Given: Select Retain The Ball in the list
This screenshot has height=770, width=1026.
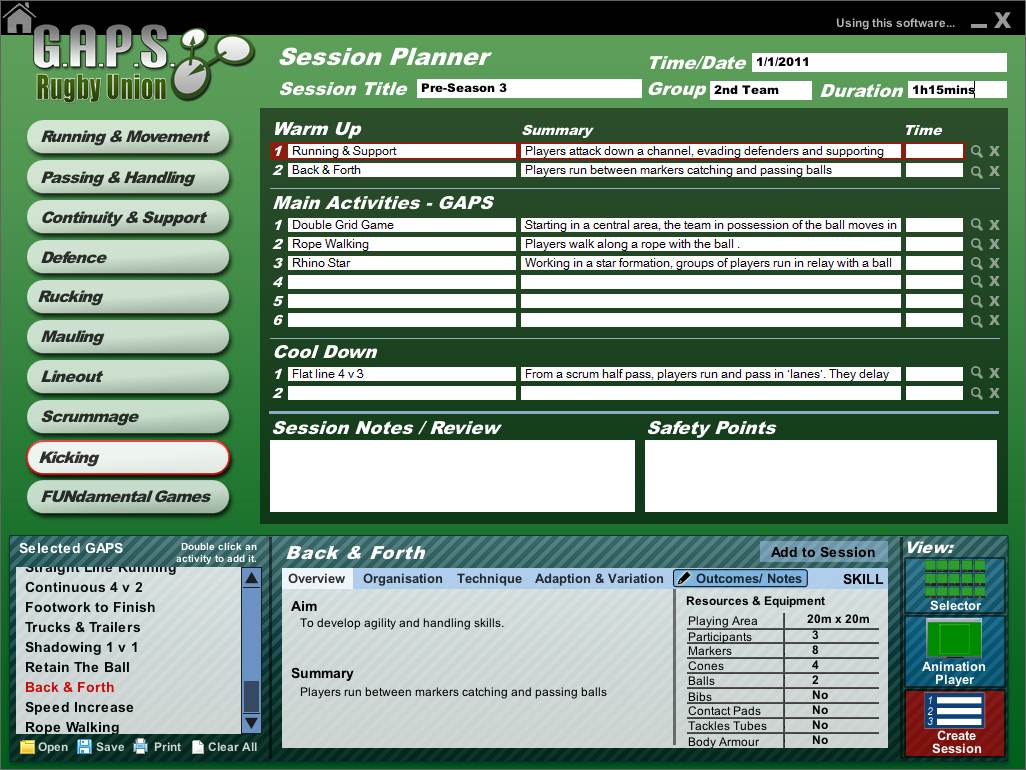Looking at the screenshot, I should pos(77,667).
